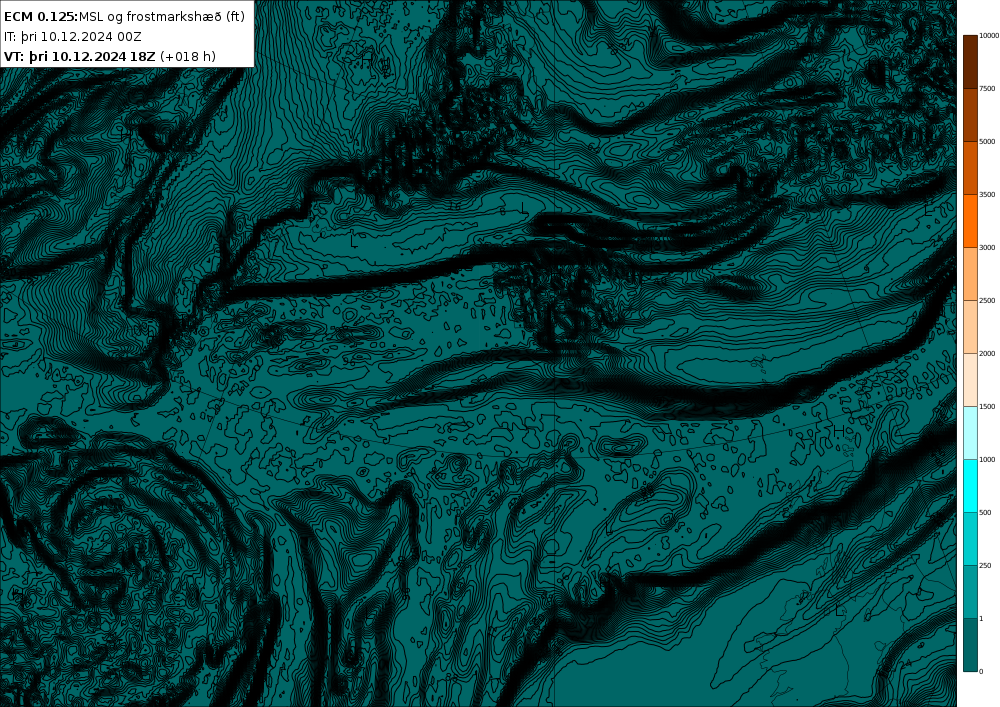Screen dimensions: 1000x707
Task: Click the '2500' colorbar label
Action: pos(987,300)
